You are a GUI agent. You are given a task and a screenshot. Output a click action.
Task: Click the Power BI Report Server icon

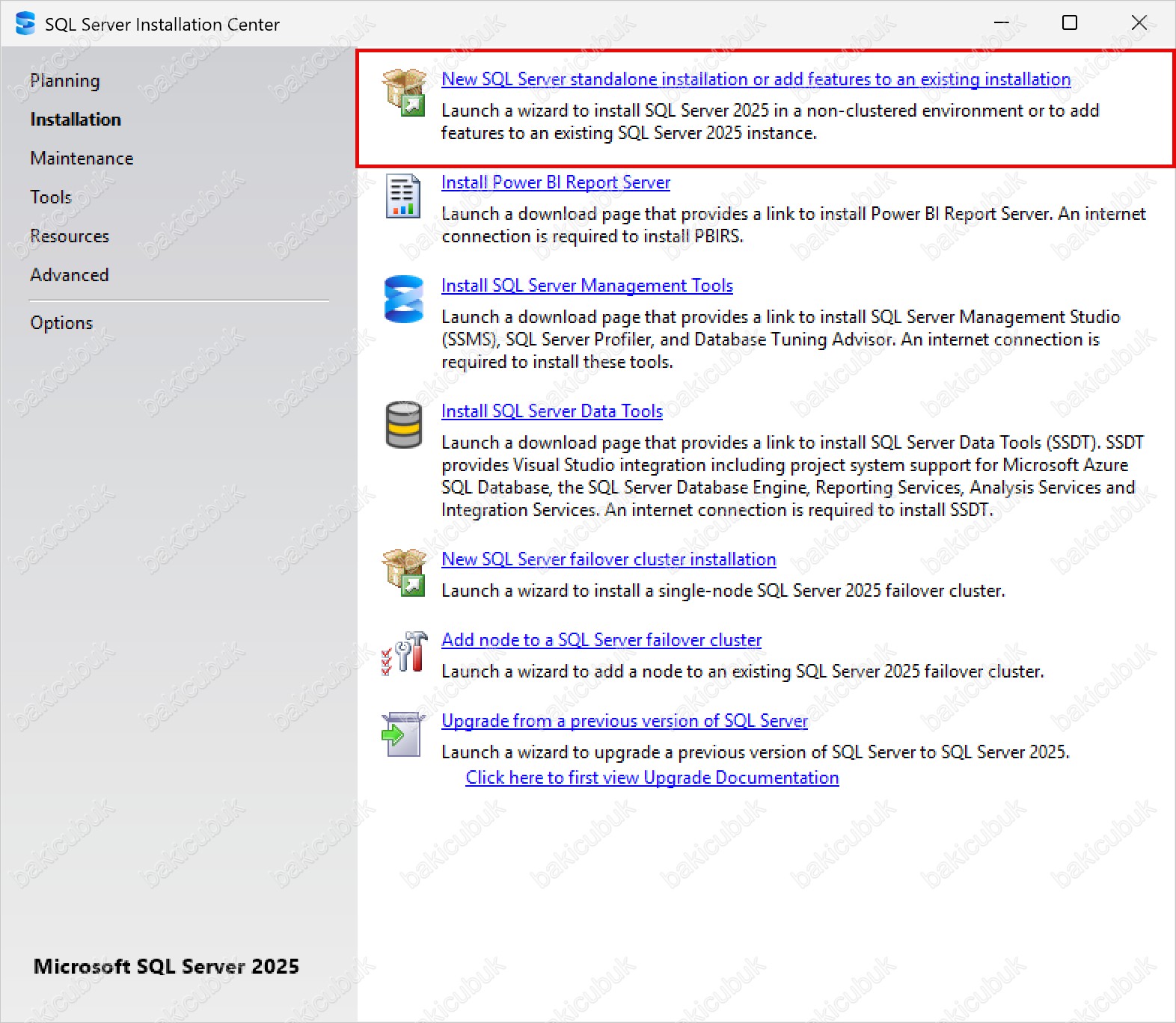pyautogui.click(x=402, y=196)
